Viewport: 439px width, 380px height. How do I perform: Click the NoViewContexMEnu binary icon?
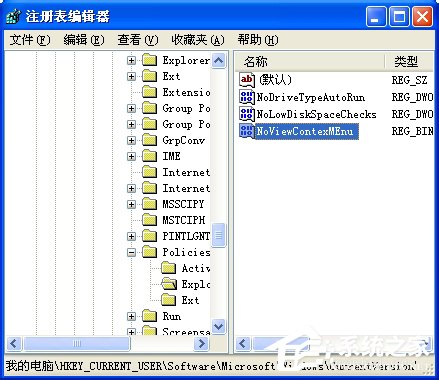[247, 131]
